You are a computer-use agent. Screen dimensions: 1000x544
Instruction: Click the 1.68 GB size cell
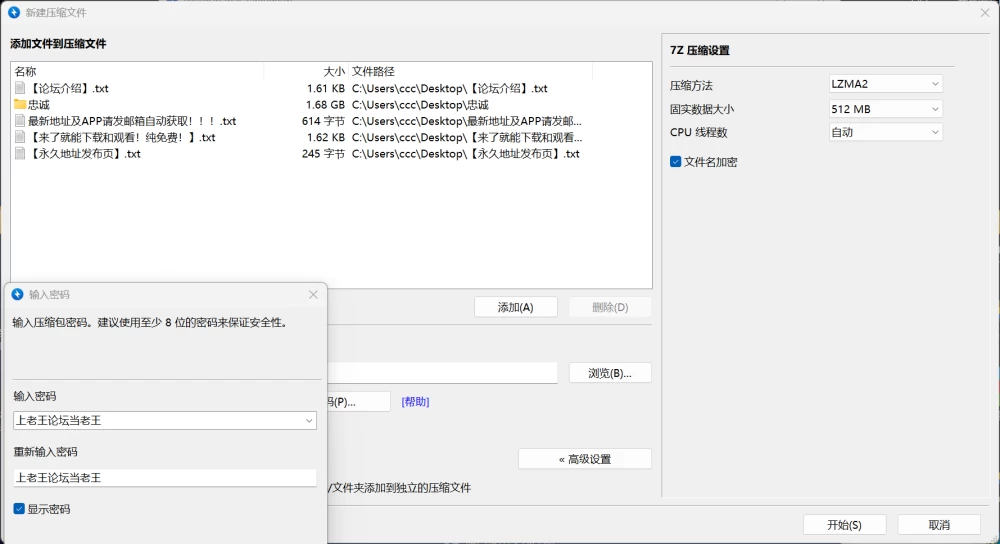tap(325, 105)
